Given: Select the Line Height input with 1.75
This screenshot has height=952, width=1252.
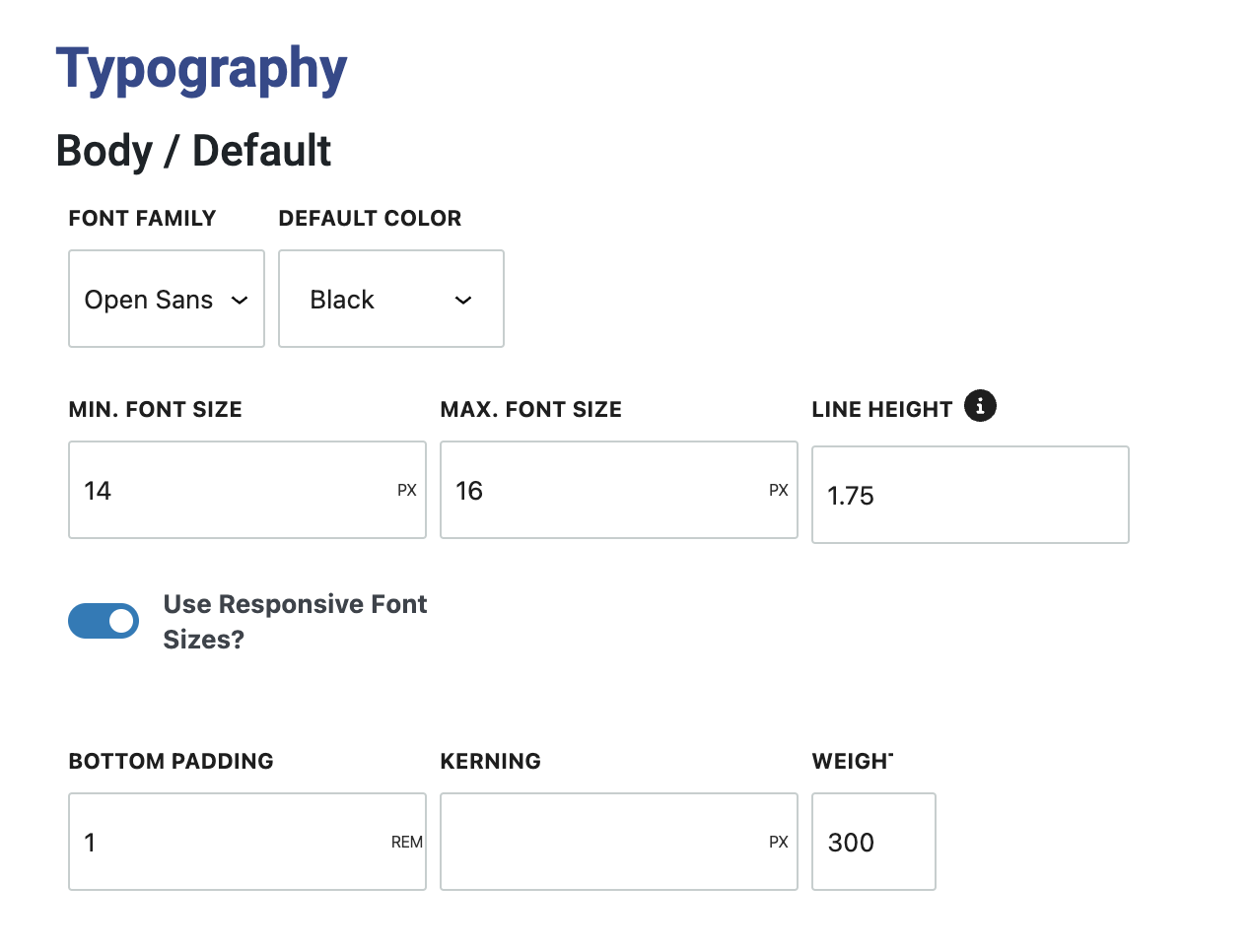Looking at the screenshot, I should point(970,495).
